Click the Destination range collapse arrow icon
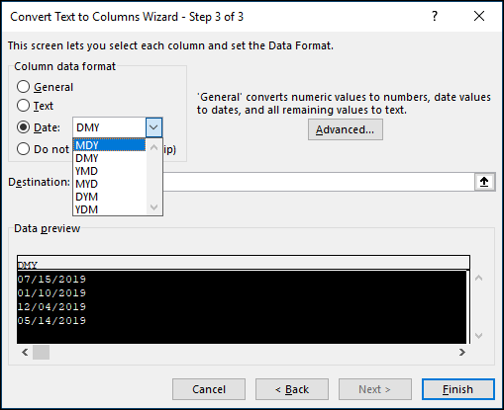 coord(484,182)
